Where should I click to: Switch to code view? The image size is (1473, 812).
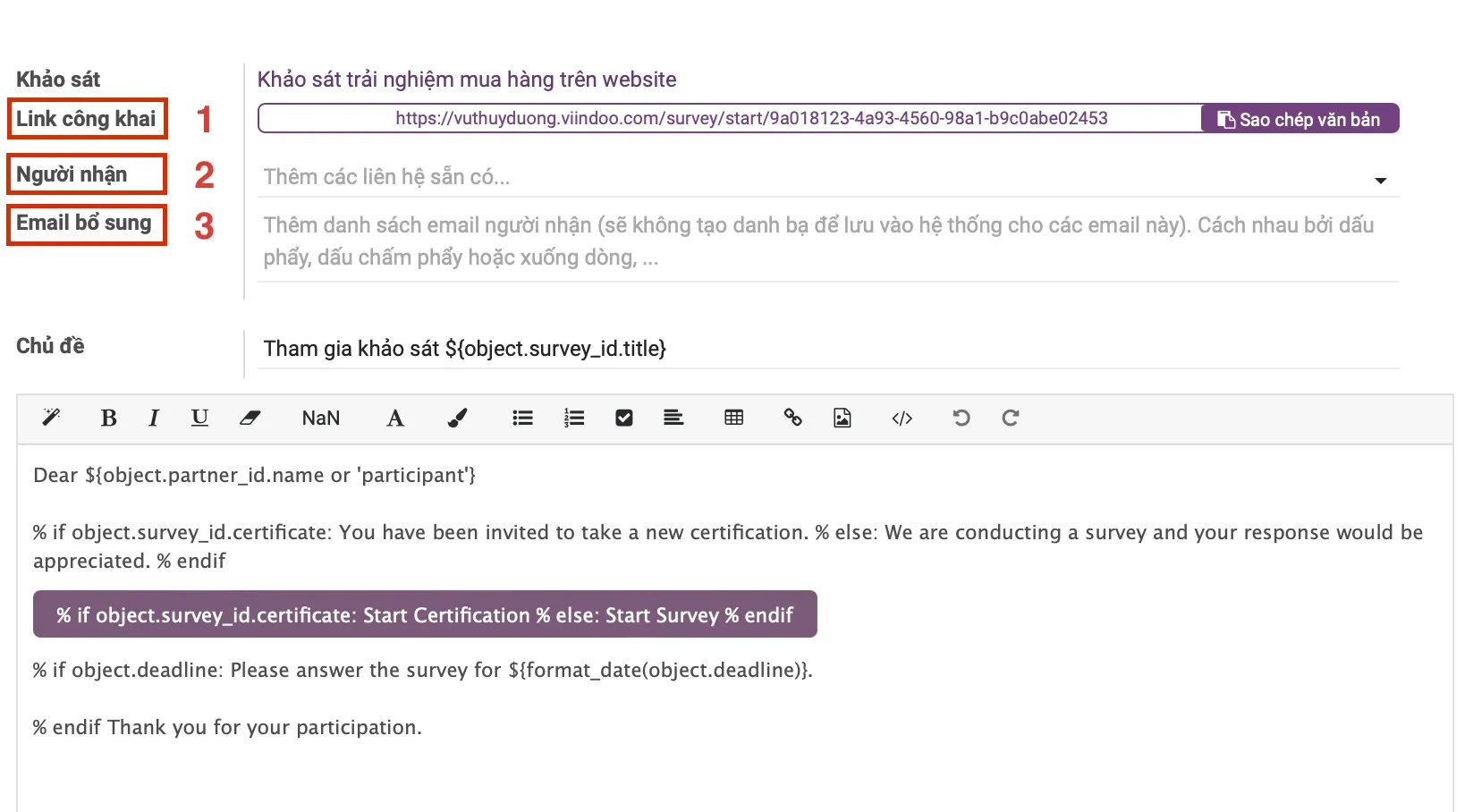coord(902,418)
